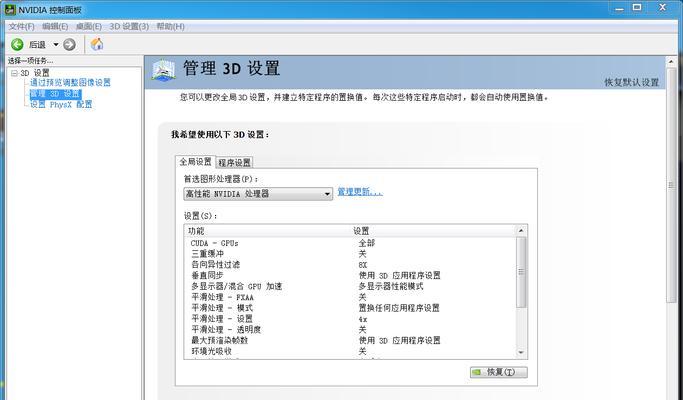Click the 8X anisotropic filtering value
This screenshot has width=683, height=400.
(363, 265)
